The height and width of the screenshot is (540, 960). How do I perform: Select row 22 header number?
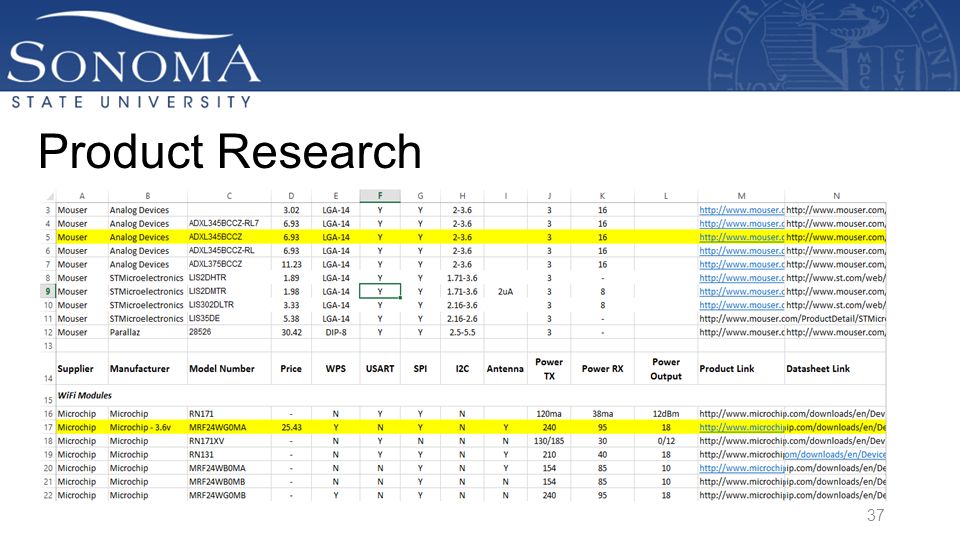[x=48, y=495]
